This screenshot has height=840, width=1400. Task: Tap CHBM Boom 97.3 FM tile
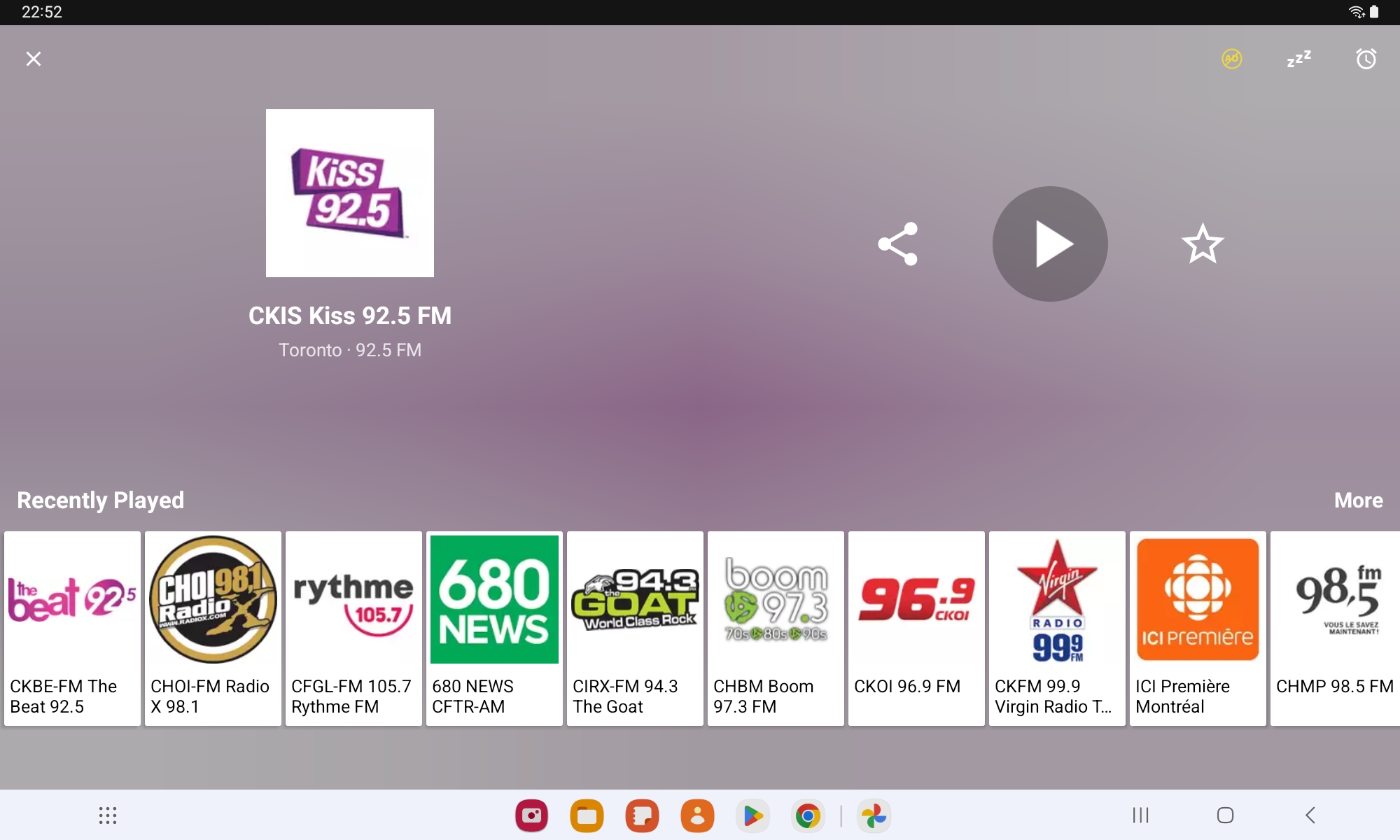[776, 628]
